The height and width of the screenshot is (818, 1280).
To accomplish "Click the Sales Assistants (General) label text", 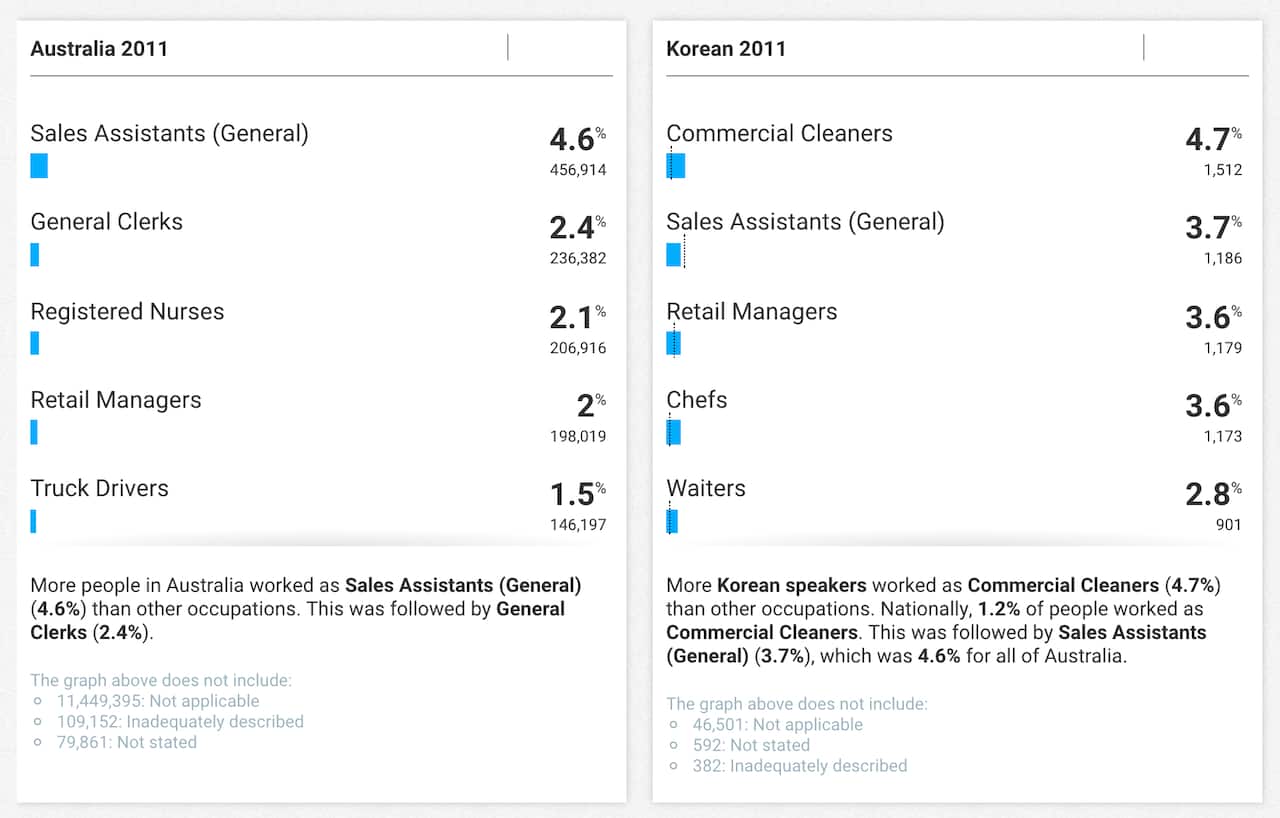I will [169, 133].
